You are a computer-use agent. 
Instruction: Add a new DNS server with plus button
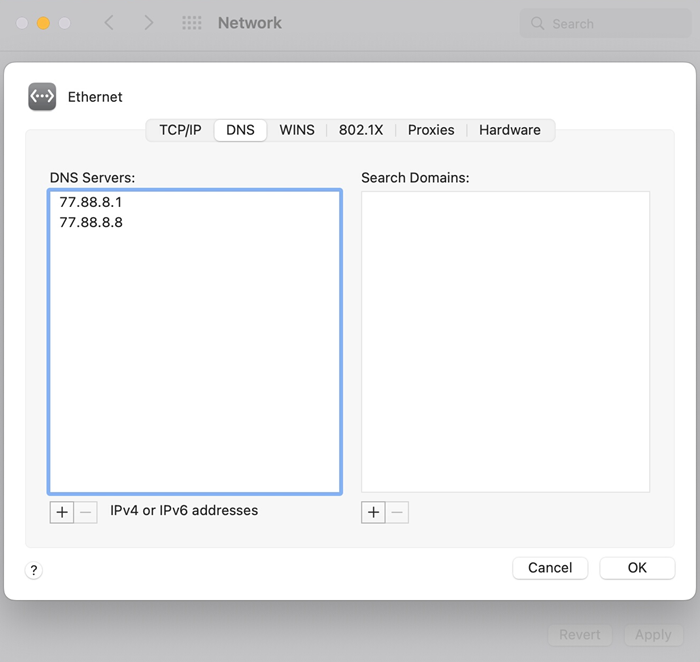[x=62, y=512]
